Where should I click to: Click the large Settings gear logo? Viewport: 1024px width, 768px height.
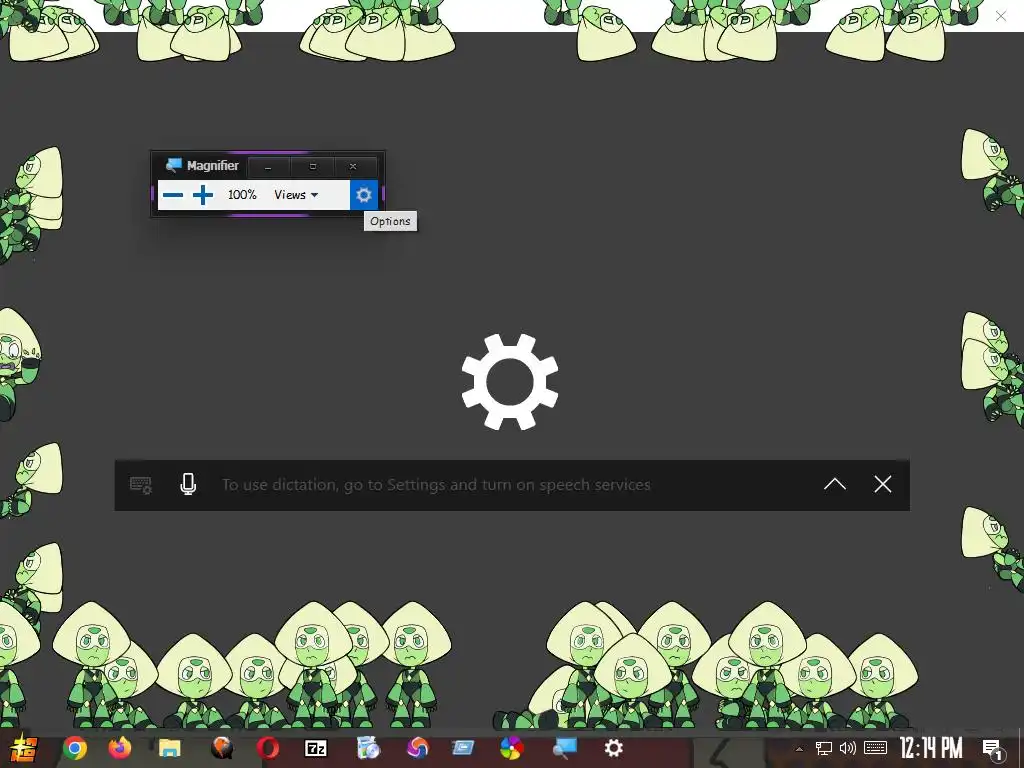point(509,382)
